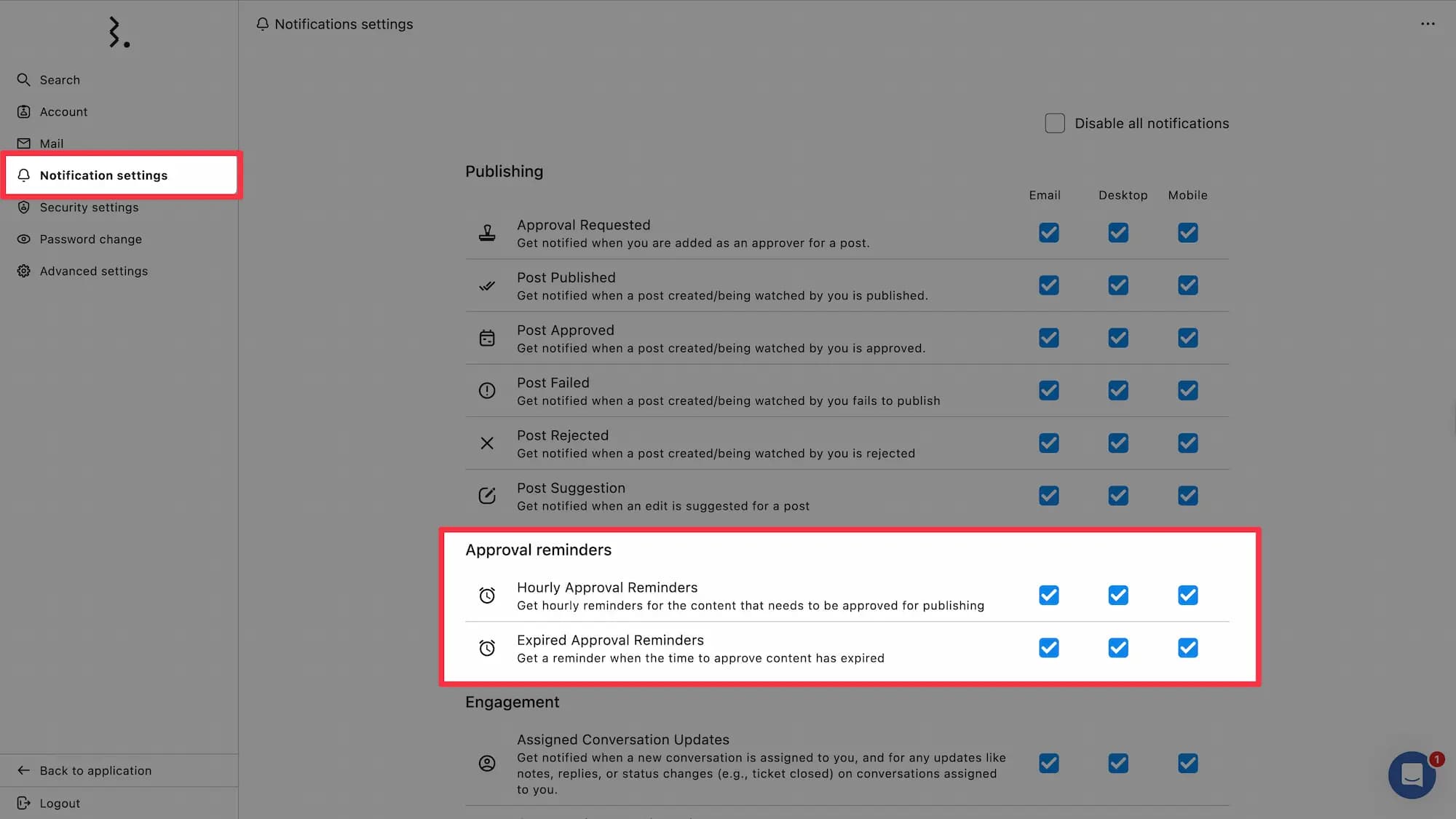
Task: Tick Disable all notifications checkbox
Action: pos(1055,123)
